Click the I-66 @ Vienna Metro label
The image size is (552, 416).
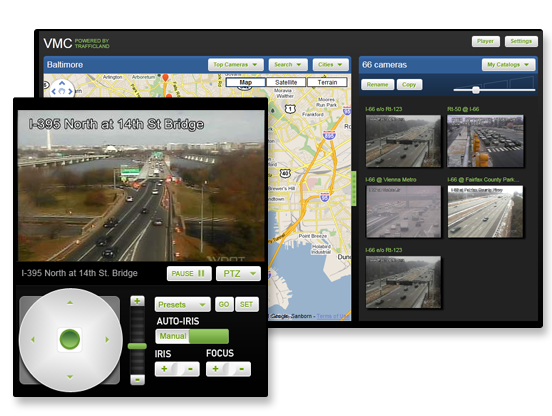391,179
